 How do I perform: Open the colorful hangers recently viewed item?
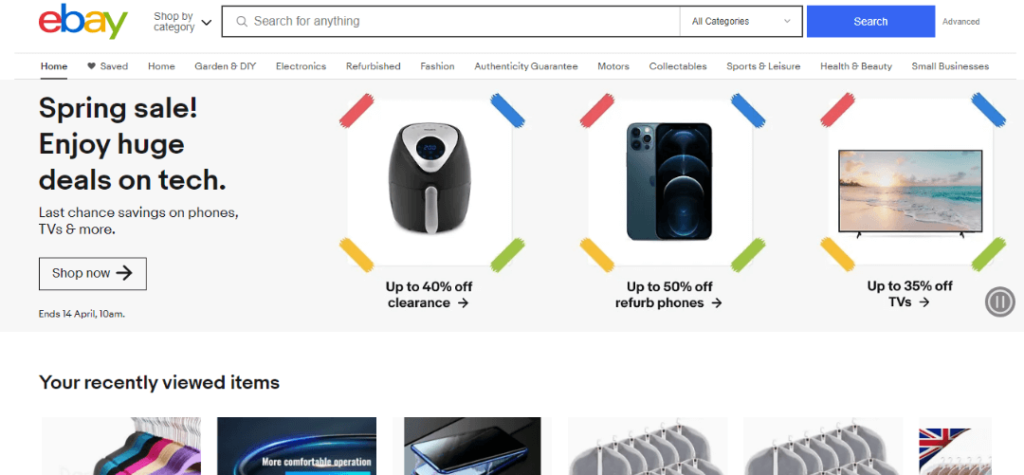click(121, 446)
